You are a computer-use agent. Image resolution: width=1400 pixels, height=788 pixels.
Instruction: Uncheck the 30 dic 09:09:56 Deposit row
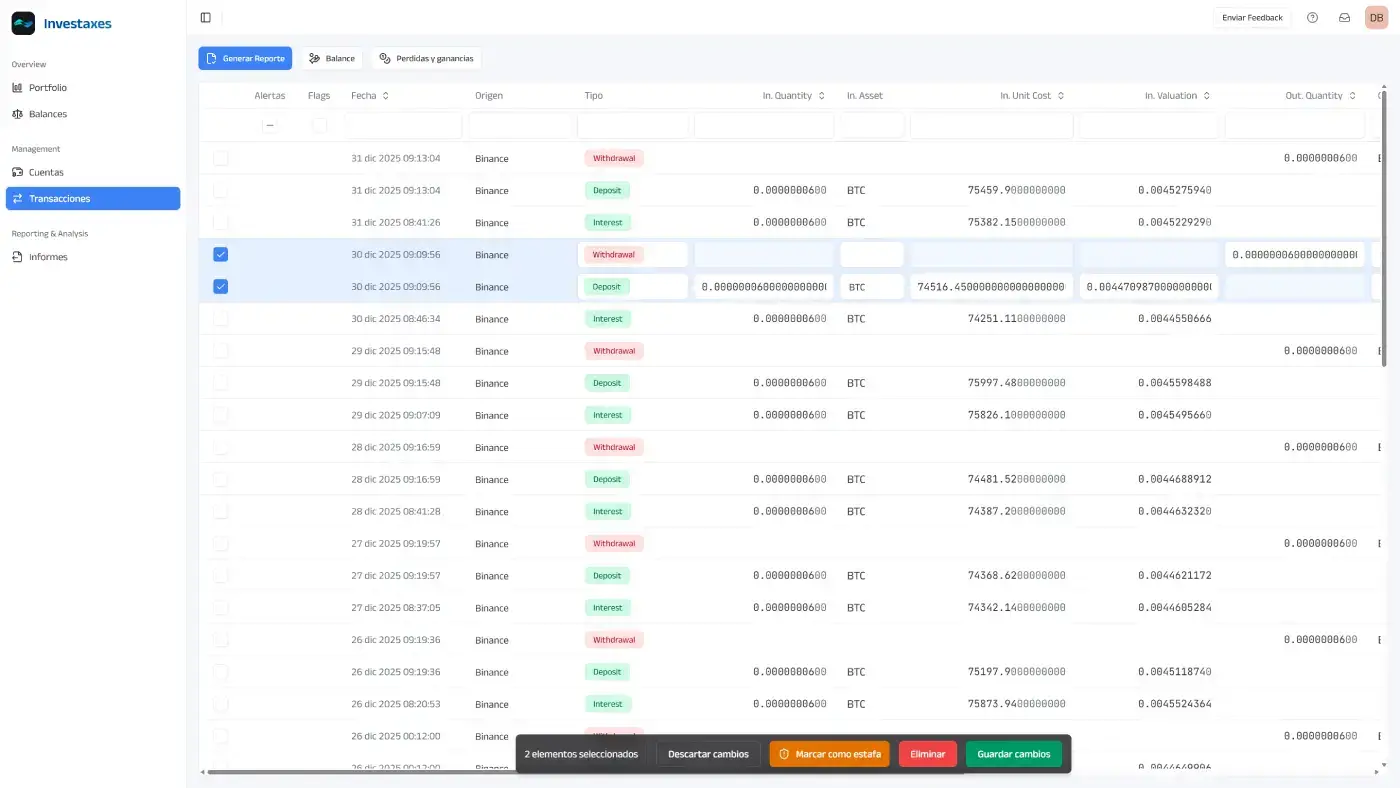click(x=221, y=286)
